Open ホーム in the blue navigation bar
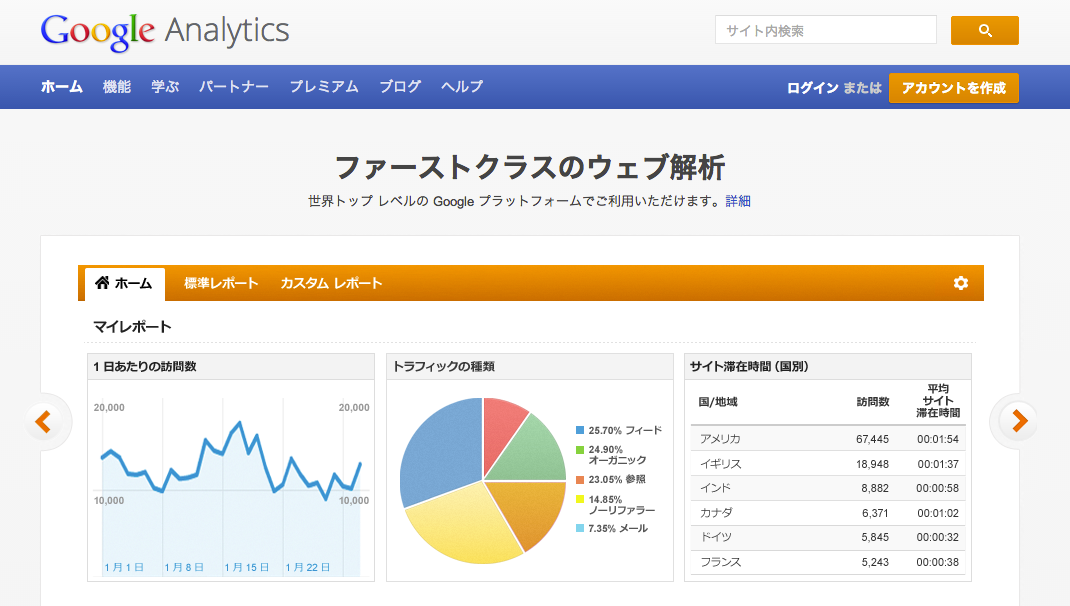This screenshot has height=606, width=1070. click(62, 87)
